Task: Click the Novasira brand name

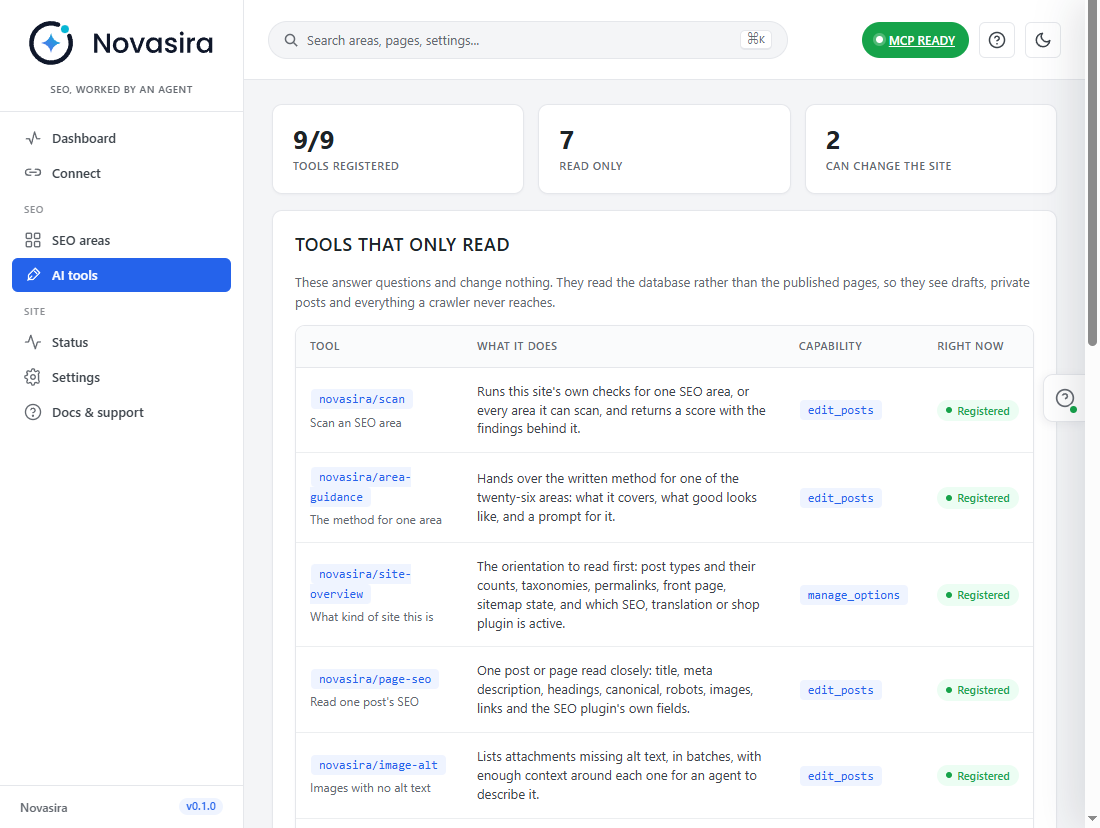Action: [x=153, y=43]
